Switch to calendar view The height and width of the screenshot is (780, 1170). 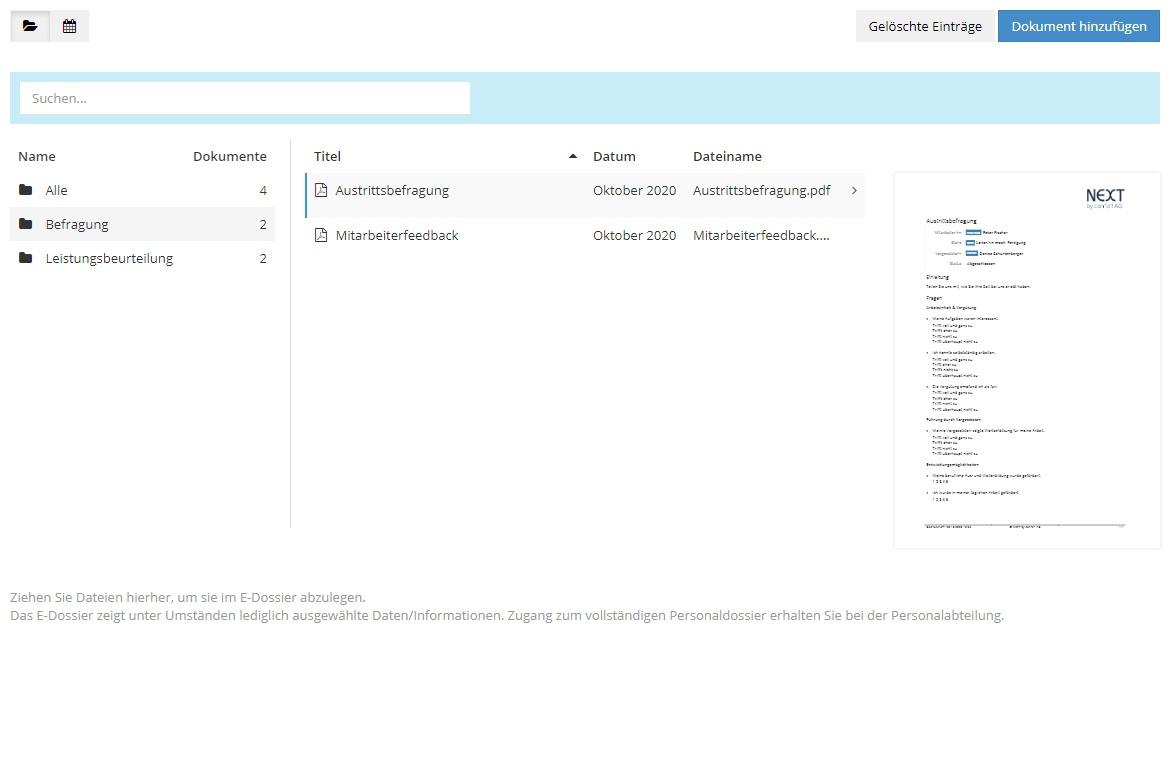(x=68, y=26)
